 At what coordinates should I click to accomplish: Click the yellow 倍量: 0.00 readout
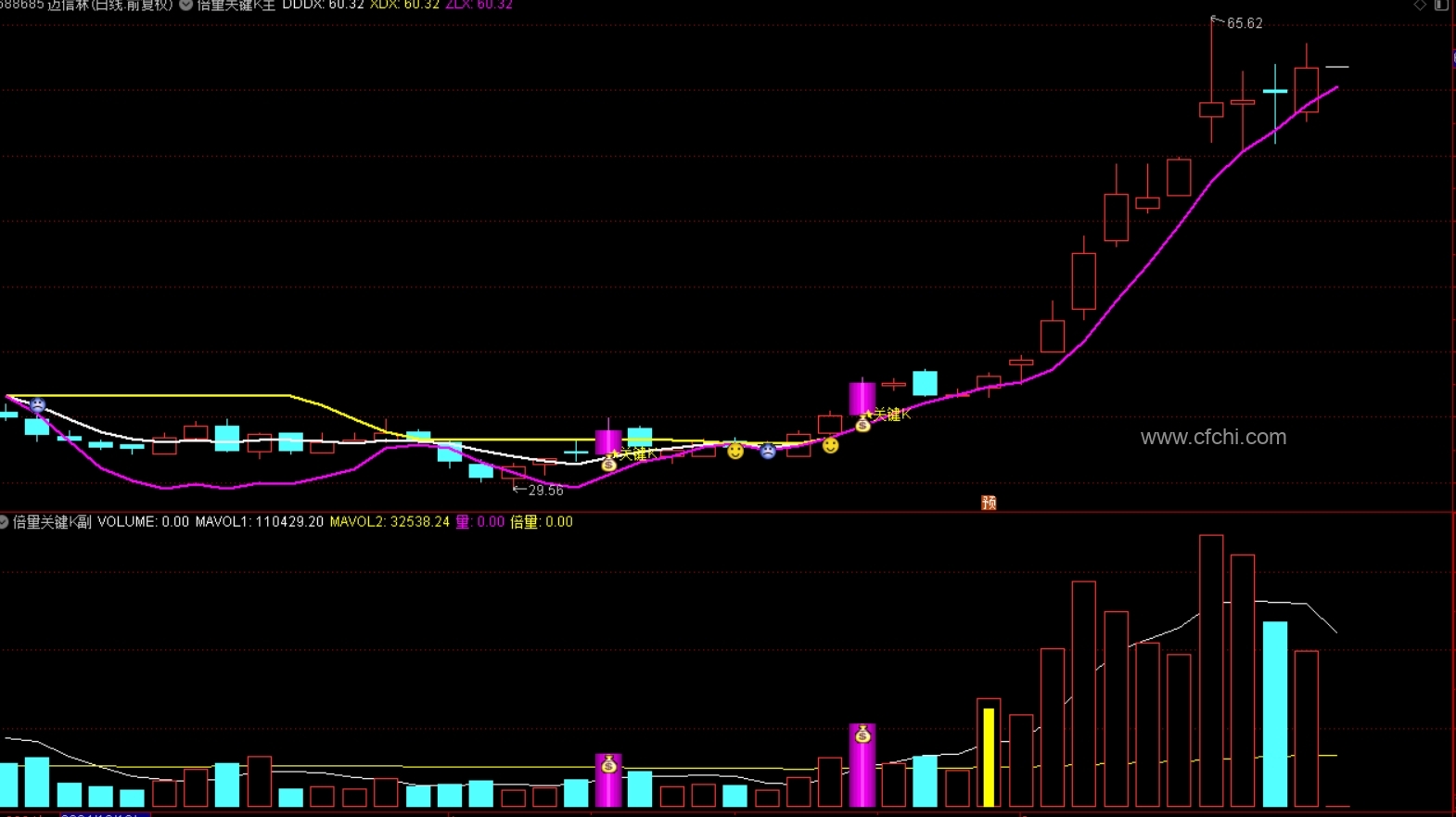pos(542,522)
